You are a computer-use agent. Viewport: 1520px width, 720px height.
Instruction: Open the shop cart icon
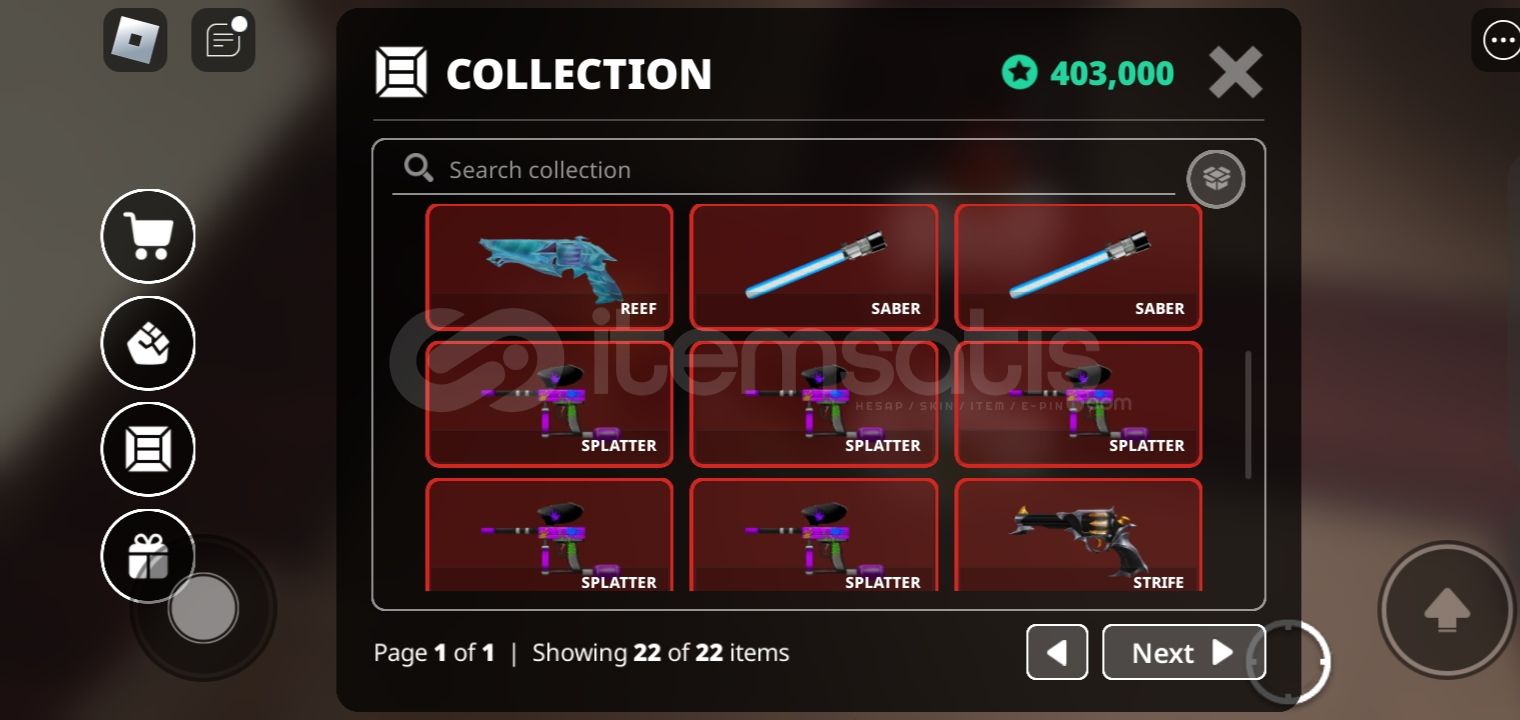click(148, 236)
